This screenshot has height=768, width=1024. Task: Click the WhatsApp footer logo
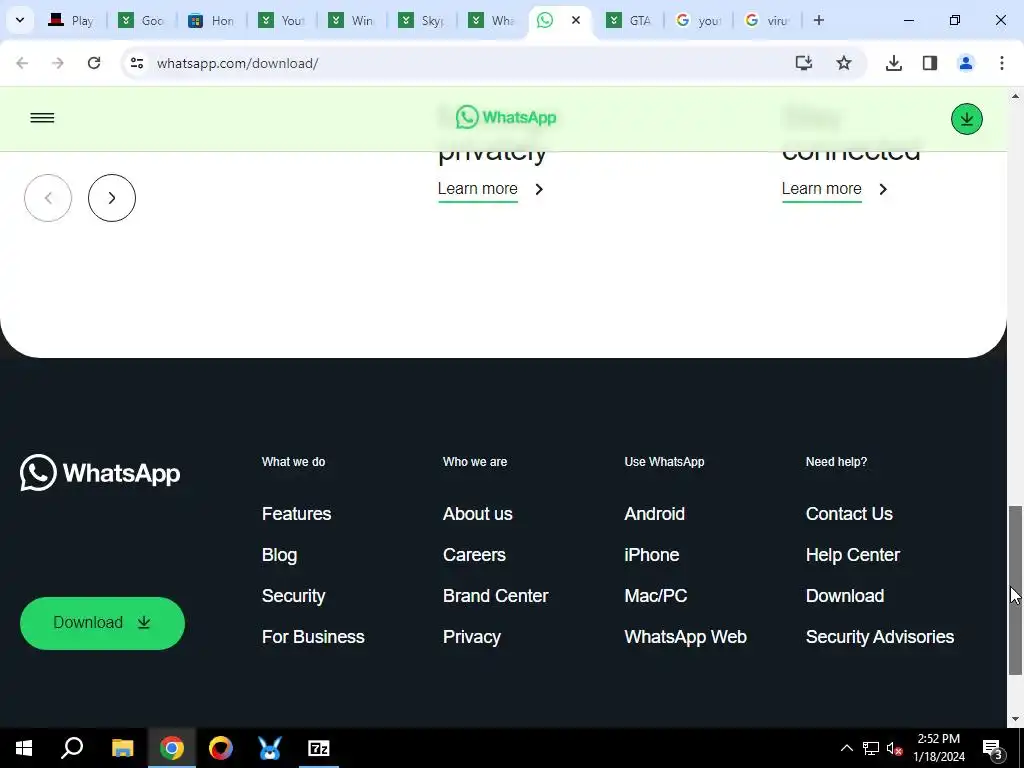pyautogui.click(x=100, y=472)
